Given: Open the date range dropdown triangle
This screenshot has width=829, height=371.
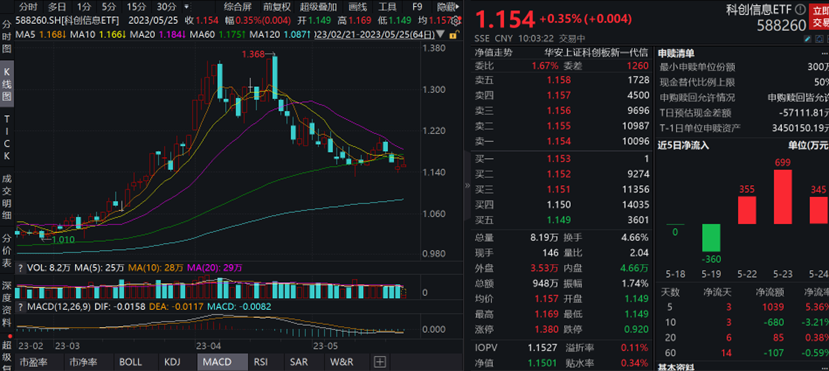Looking at the screenshot, I should click(440, 34).
